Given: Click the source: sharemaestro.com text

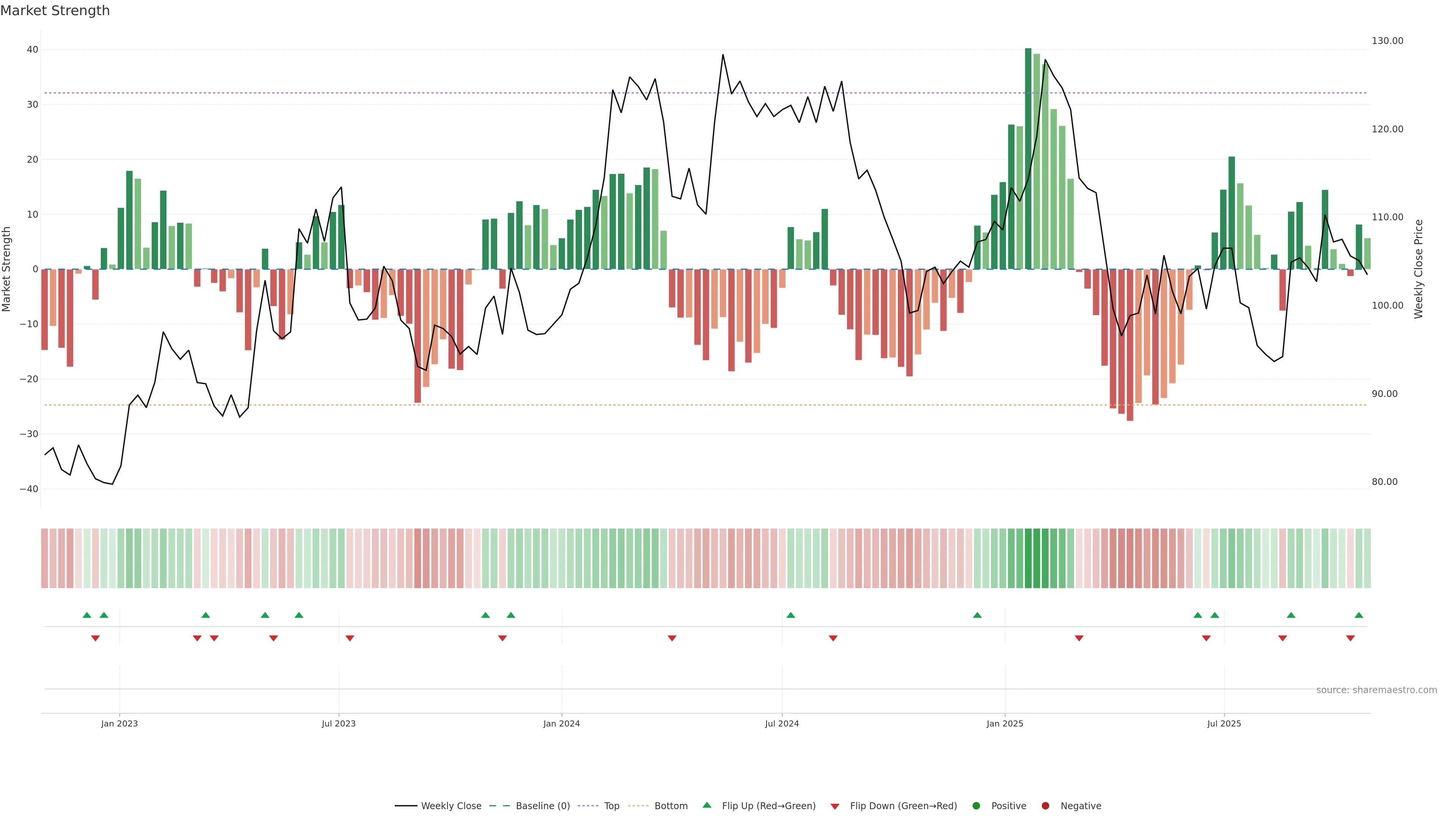Looking at the screenshot, I should pos(1376,690).
